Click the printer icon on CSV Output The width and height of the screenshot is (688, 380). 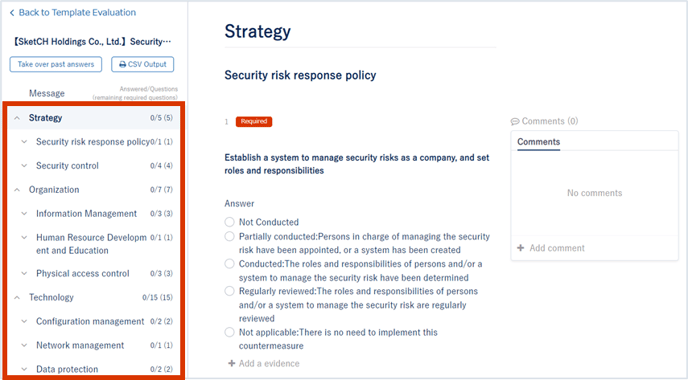122,65
